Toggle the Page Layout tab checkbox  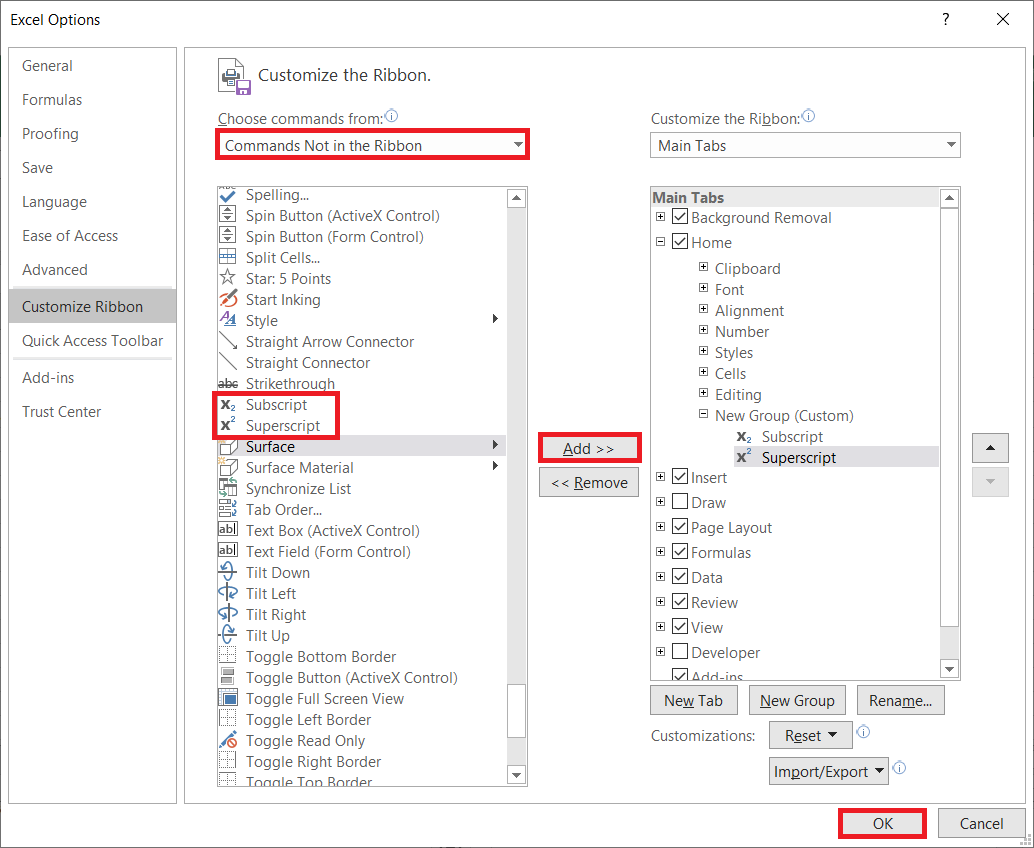680,527
